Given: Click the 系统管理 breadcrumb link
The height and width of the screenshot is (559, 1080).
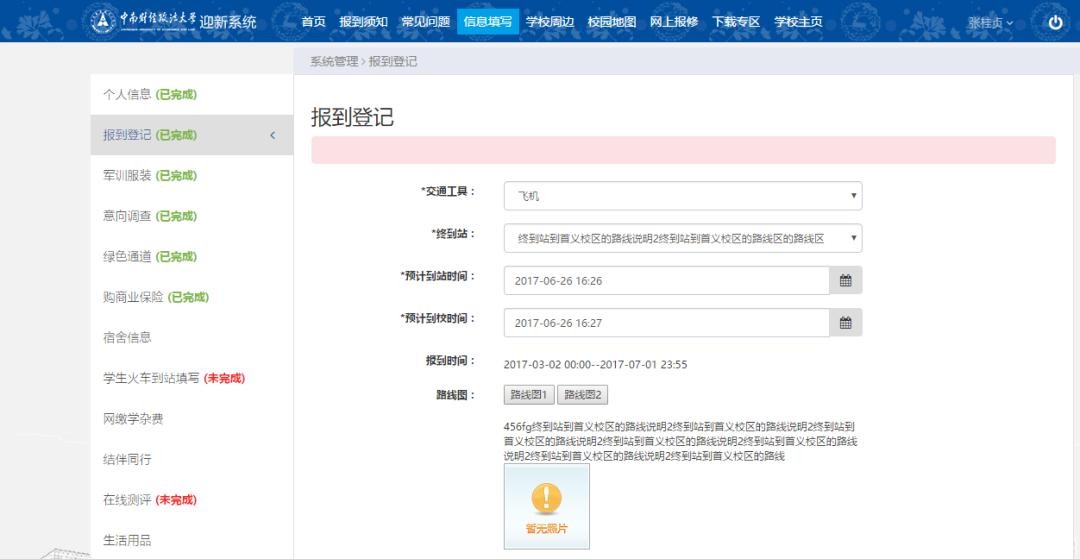Looking at the screenshot, I should [x=333, y=61].
